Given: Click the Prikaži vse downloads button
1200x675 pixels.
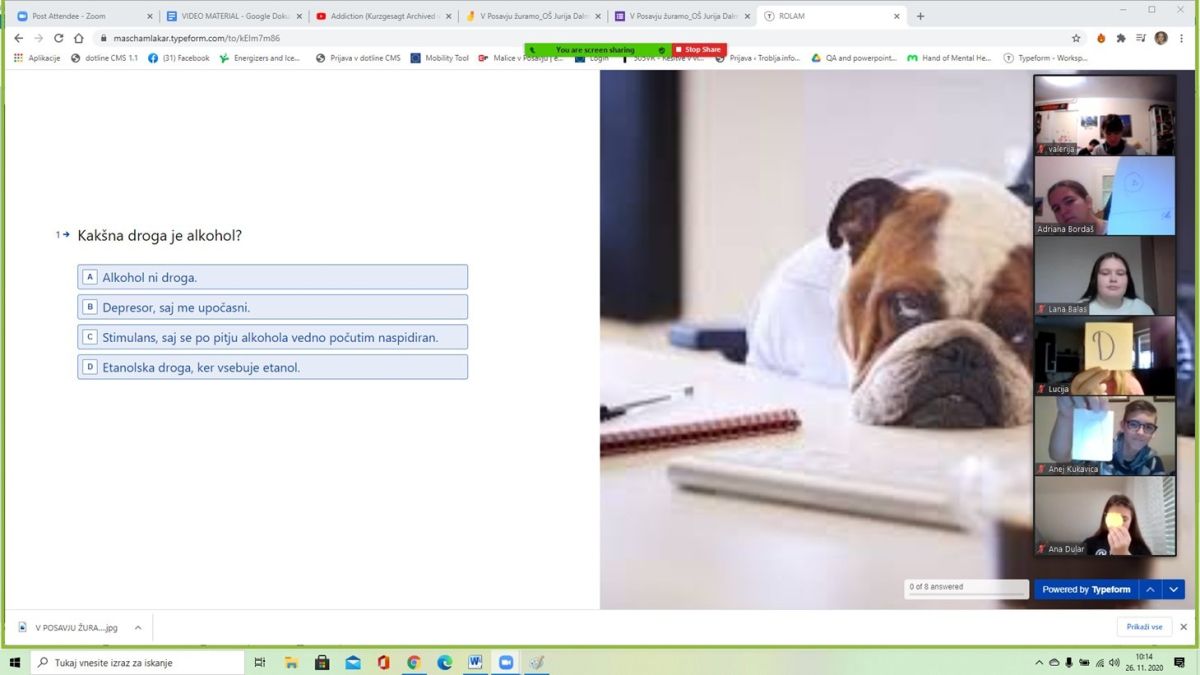Looking at the screenshot, I should tap(1144, 627).
